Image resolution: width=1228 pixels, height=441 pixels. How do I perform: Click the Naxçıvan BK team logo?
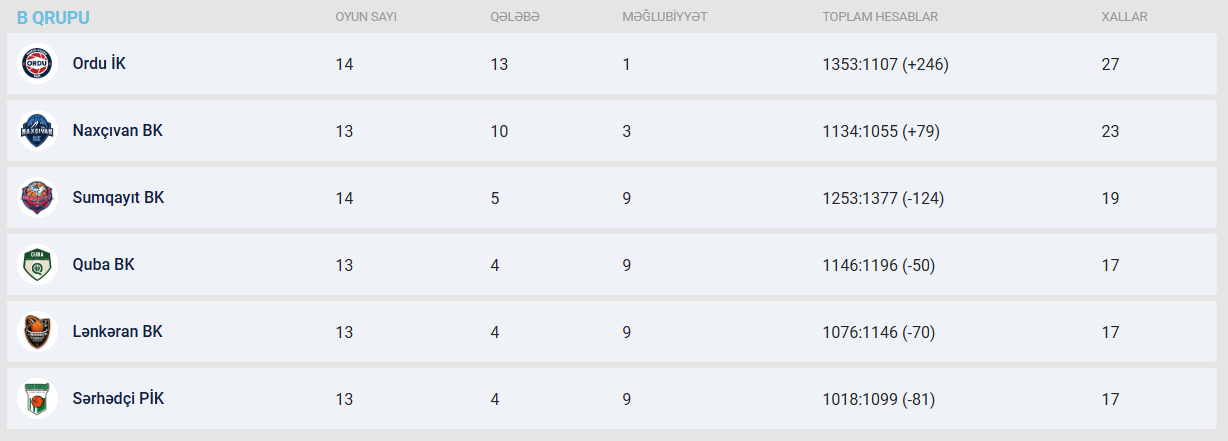tap(38, 131)
